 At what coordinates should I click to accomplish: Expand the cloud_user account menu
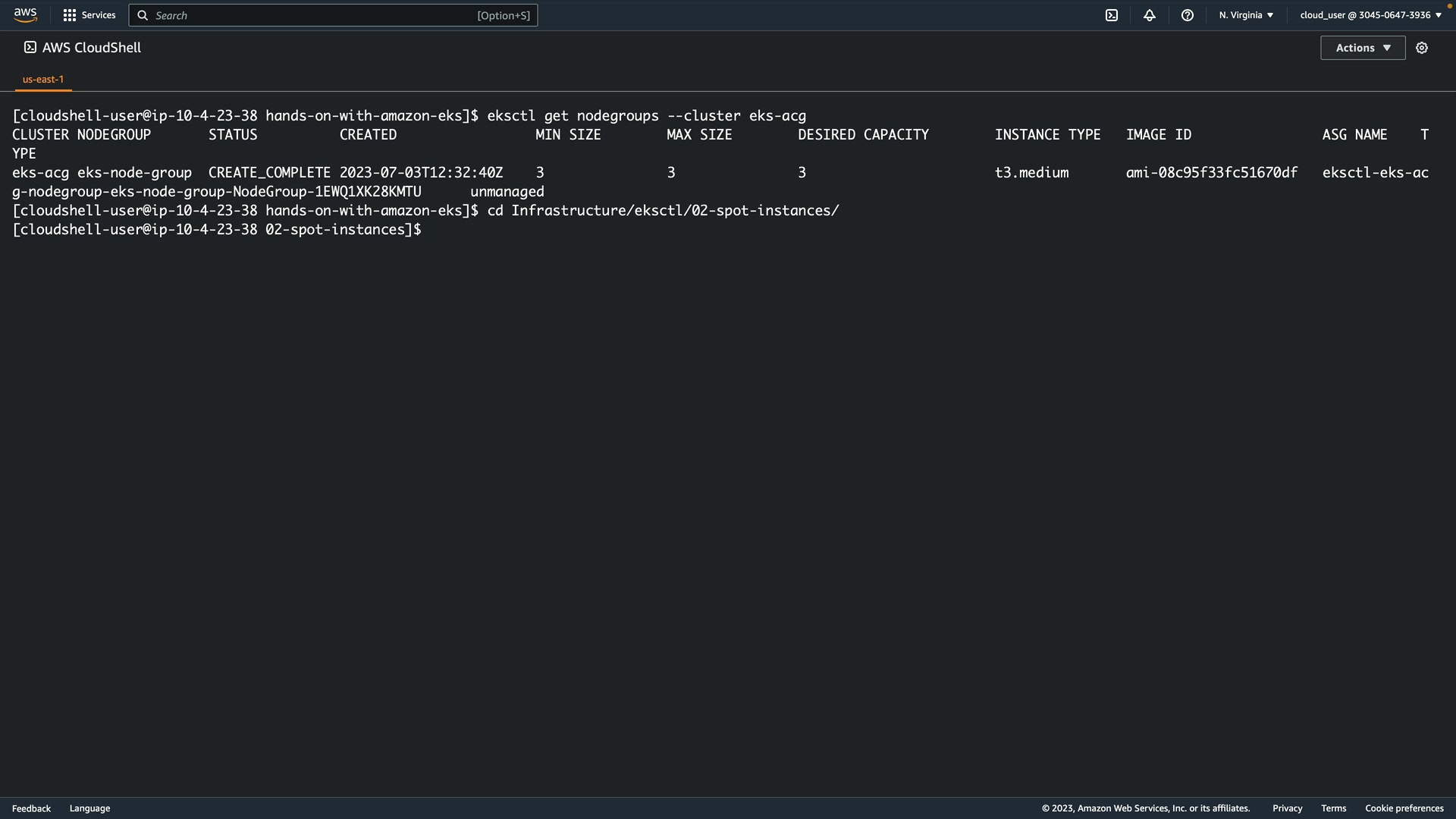pyautogui.click(x=1370, y=15)
